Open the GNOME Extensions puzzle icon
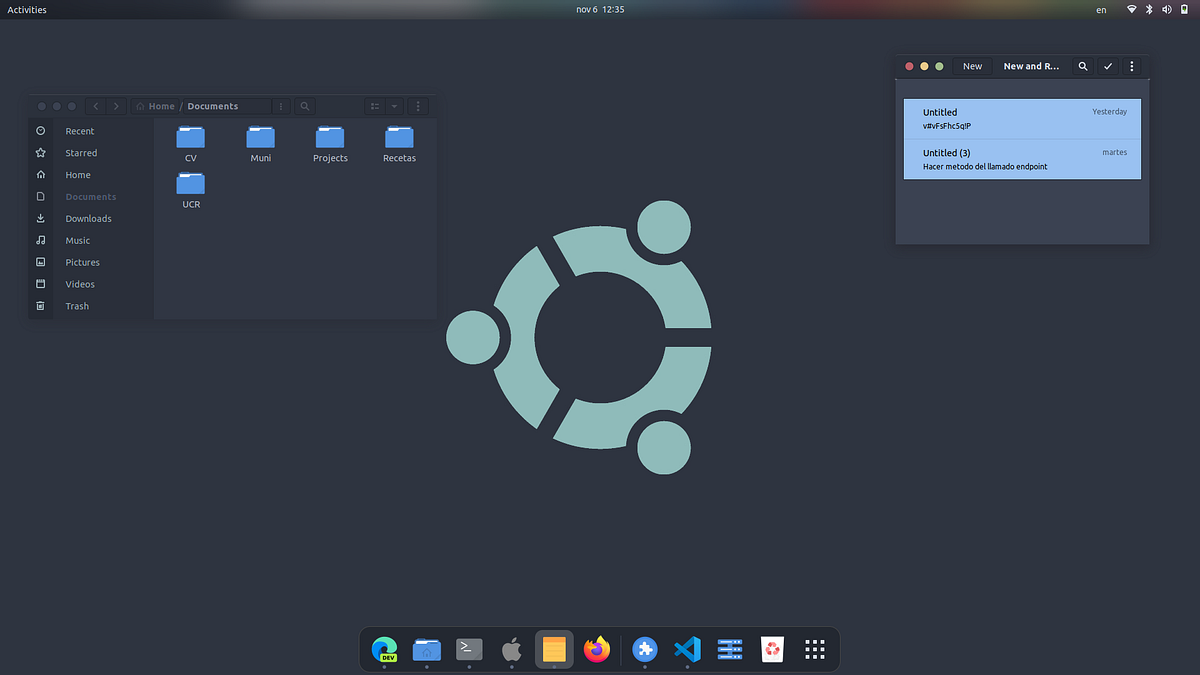Viewport: 1200px width, 675px height. 645,649
